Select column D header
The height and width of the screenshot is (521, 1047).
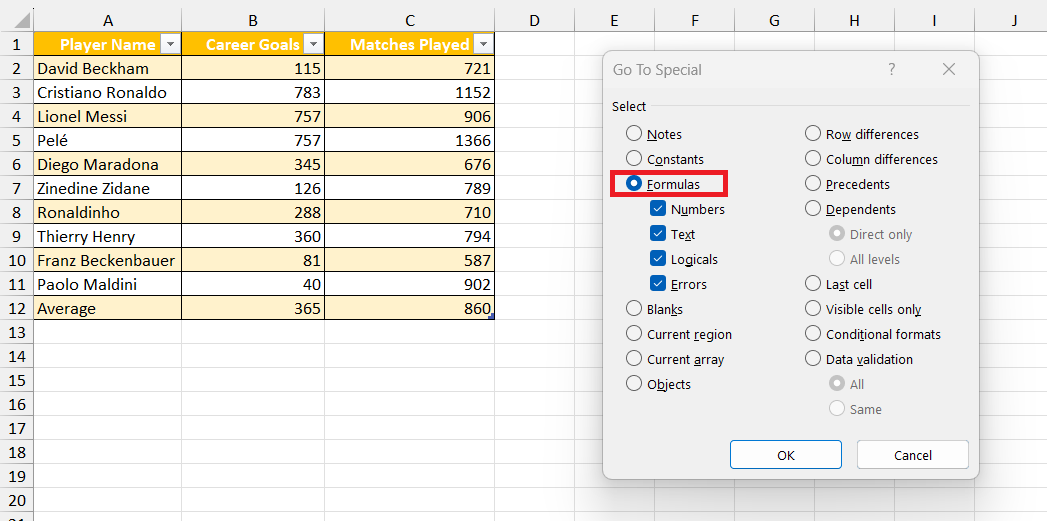534,20
